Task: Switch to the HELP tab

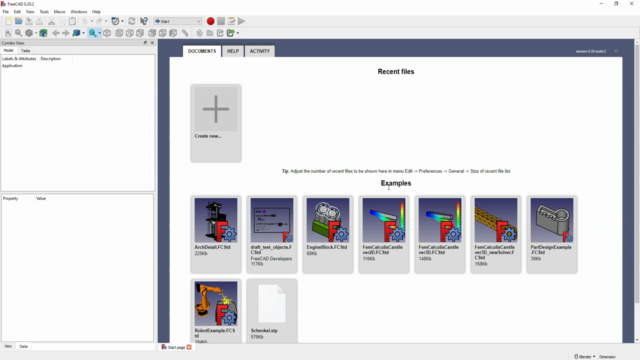Action: 233,51
